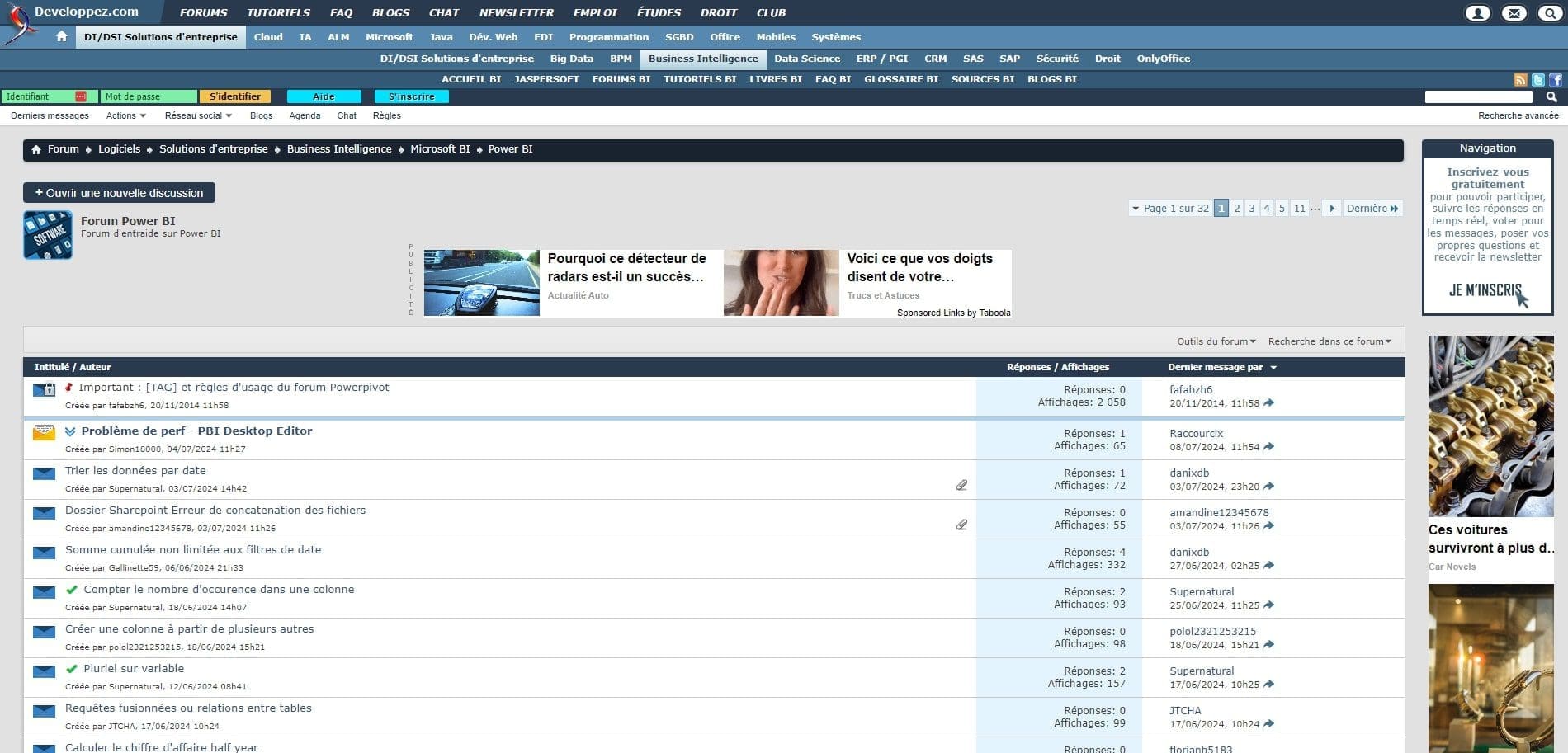This screenshot has width=1568, height=753.
Task: Open Recherche dans ce forum dropdown
Action: point(1329,341)
